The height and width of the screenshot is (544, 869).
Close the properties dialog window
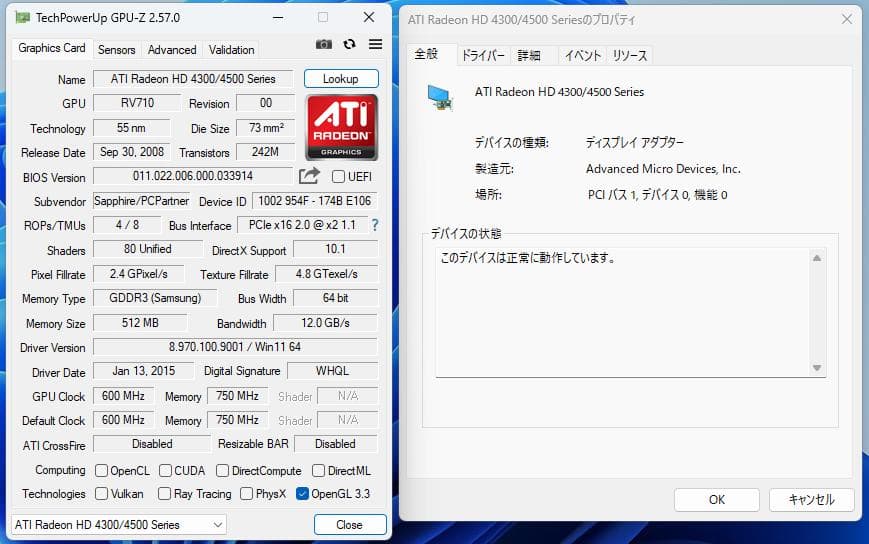click(x=847, y=19)
